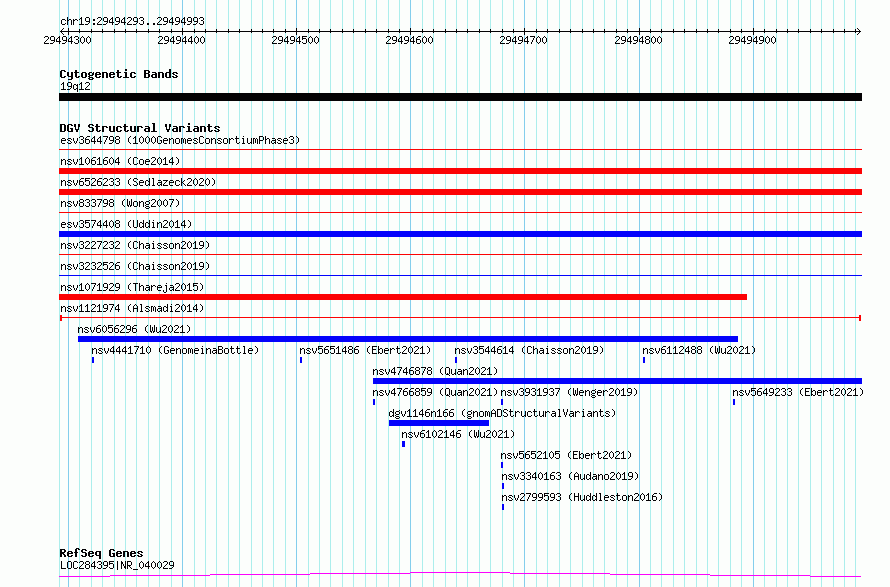Open the nsv6102146 (Wu2021) label

458,434
